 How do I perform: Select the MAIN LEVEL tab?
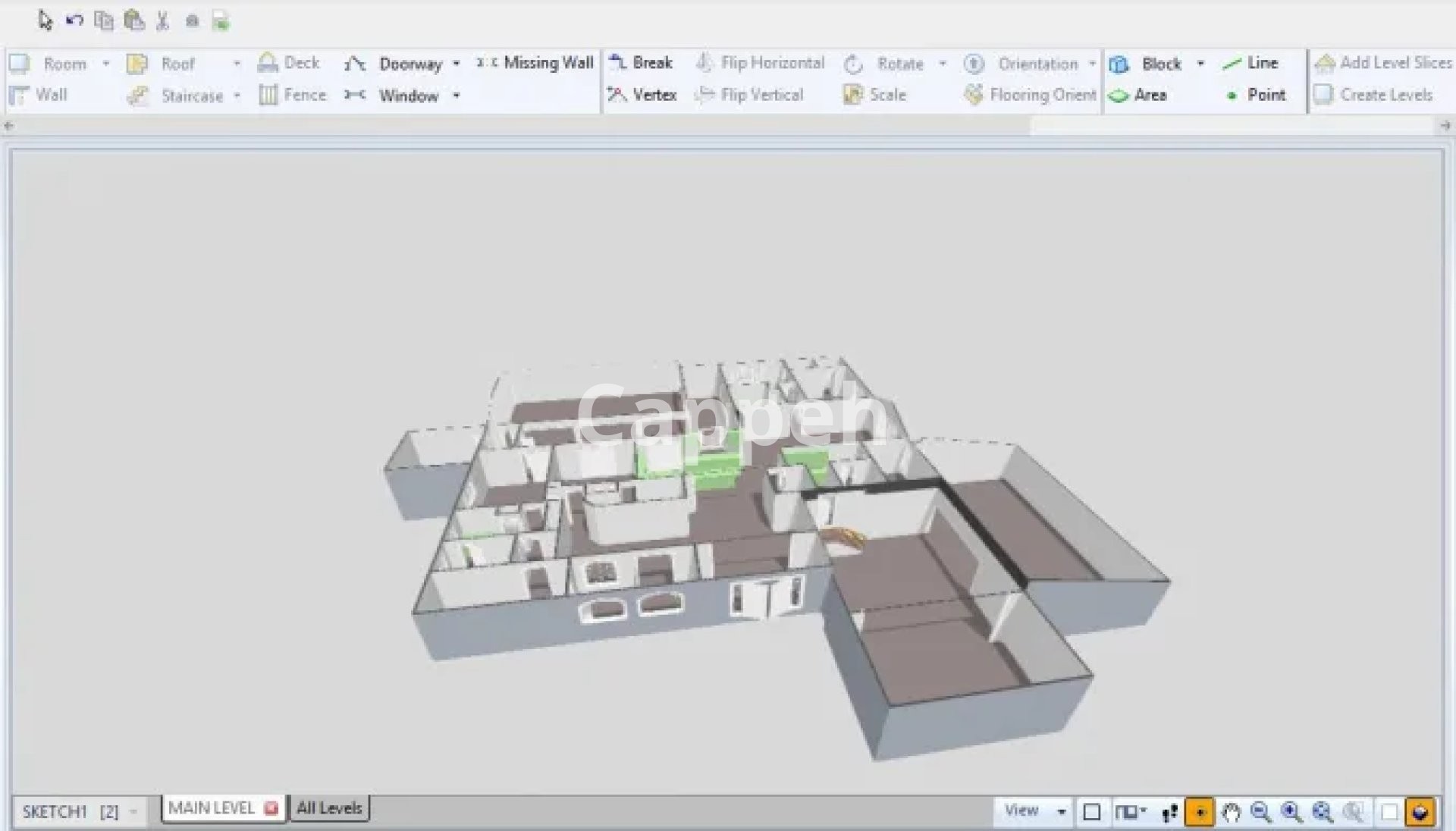[x=212, y=808]
